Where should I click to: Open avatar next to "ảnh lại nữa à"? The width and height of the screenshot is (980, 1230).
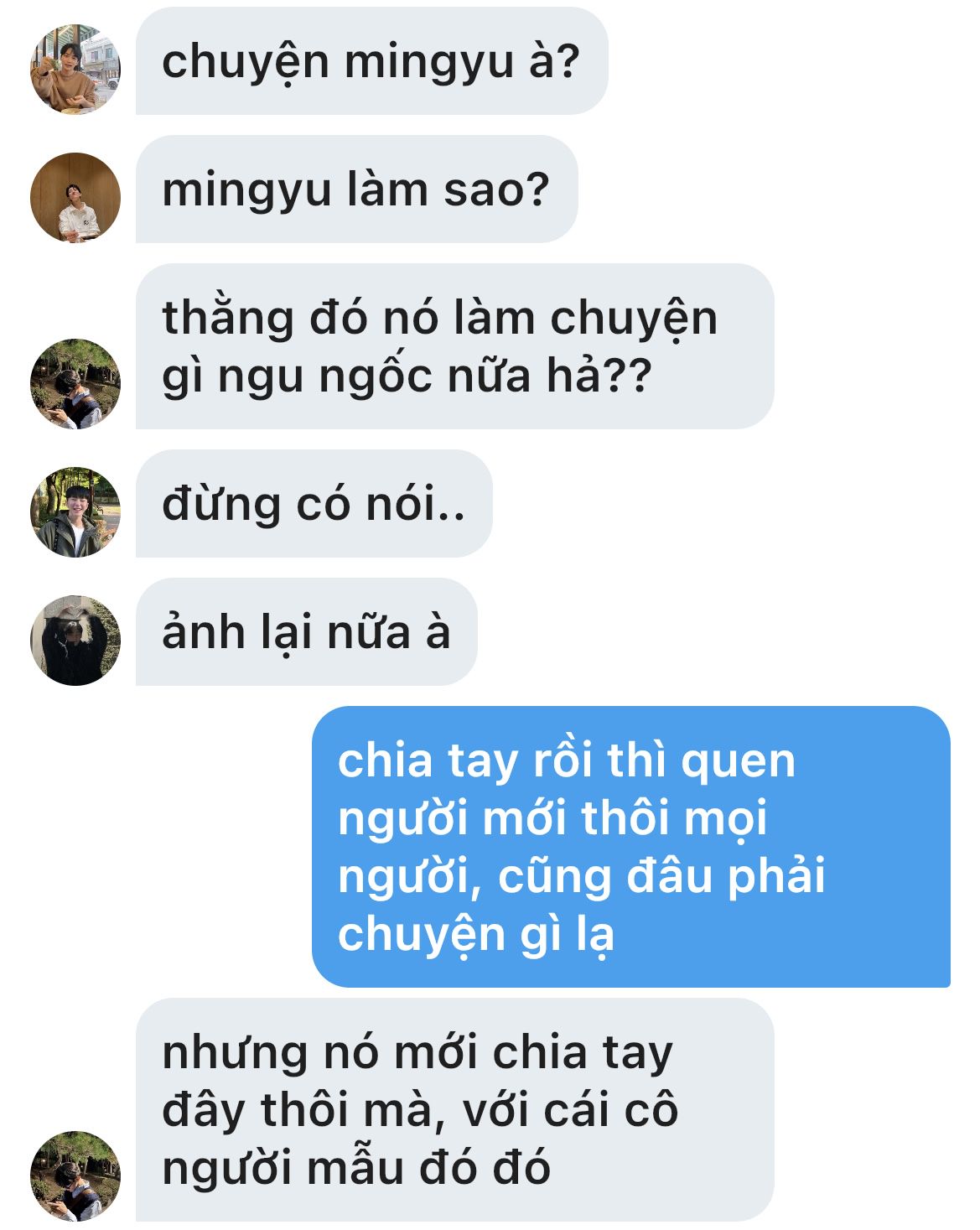coord(75,641)
